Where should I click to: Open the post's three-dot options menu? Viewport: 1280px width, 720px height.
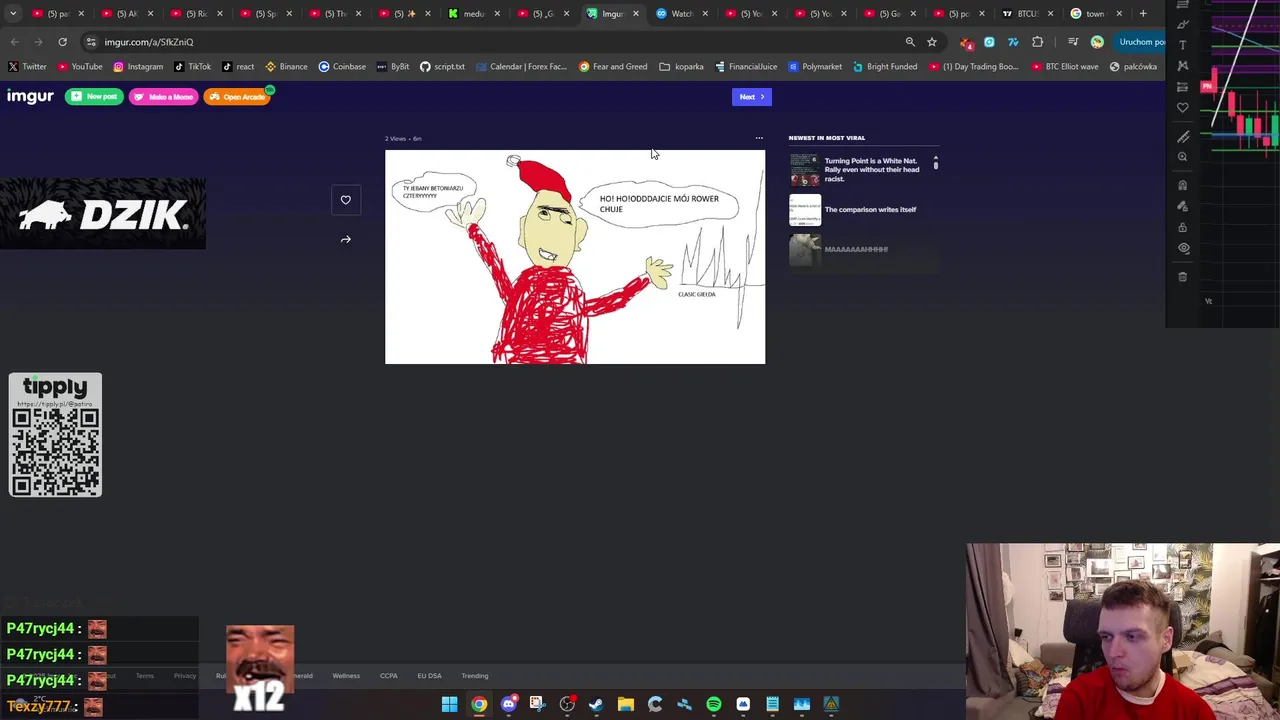click(x=759, y=138)
